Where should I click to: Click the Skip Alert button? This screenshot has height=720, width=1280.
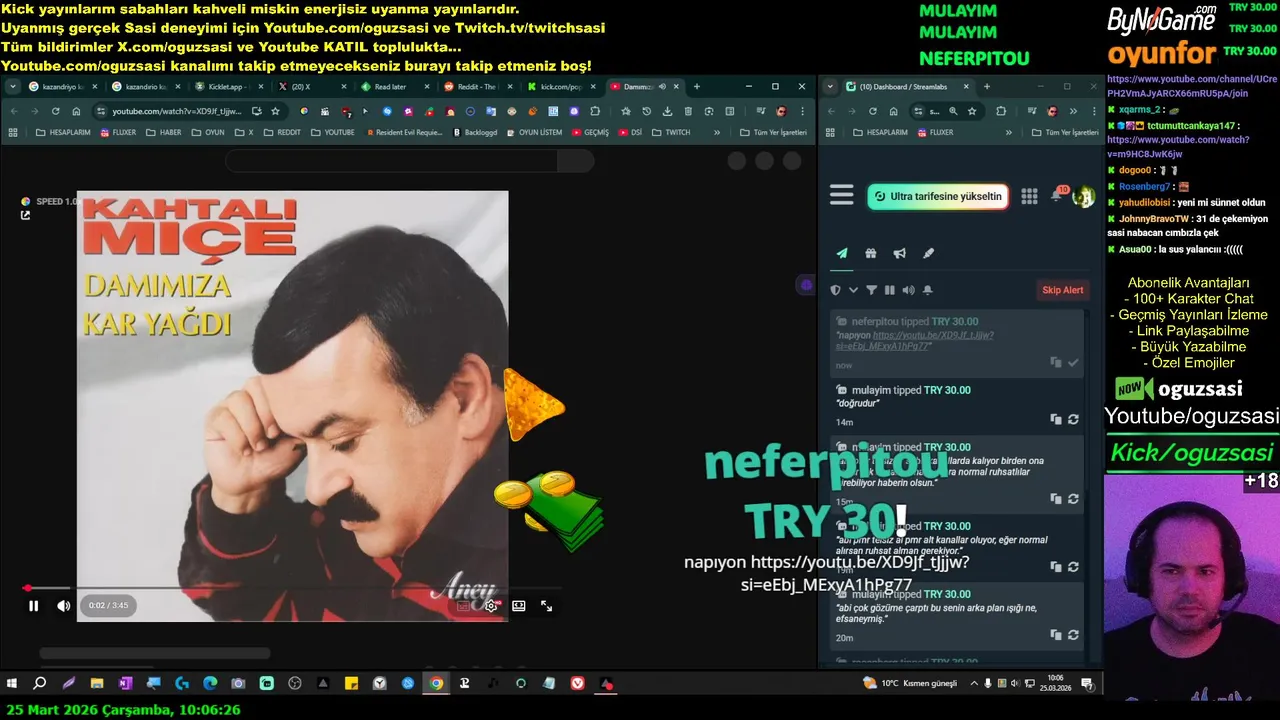click(1063, 290)
